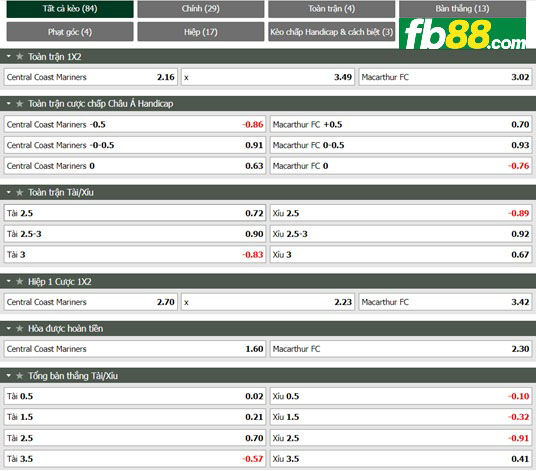This screenshot has width=536, height=471.
Task: Choose Central Coast Mariners -0.5 at -0.86
Action: click(135, 124)
